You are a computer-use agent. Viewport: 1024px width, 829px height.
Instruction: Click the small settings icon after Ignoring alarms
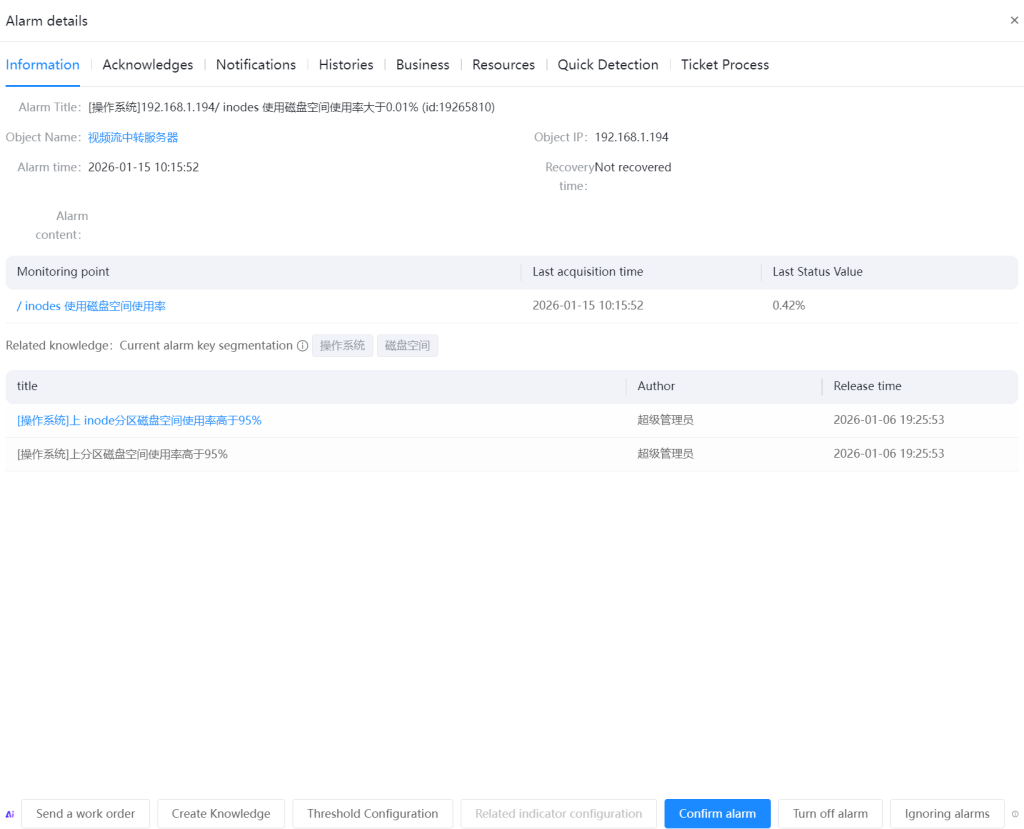coord(1015,814)
